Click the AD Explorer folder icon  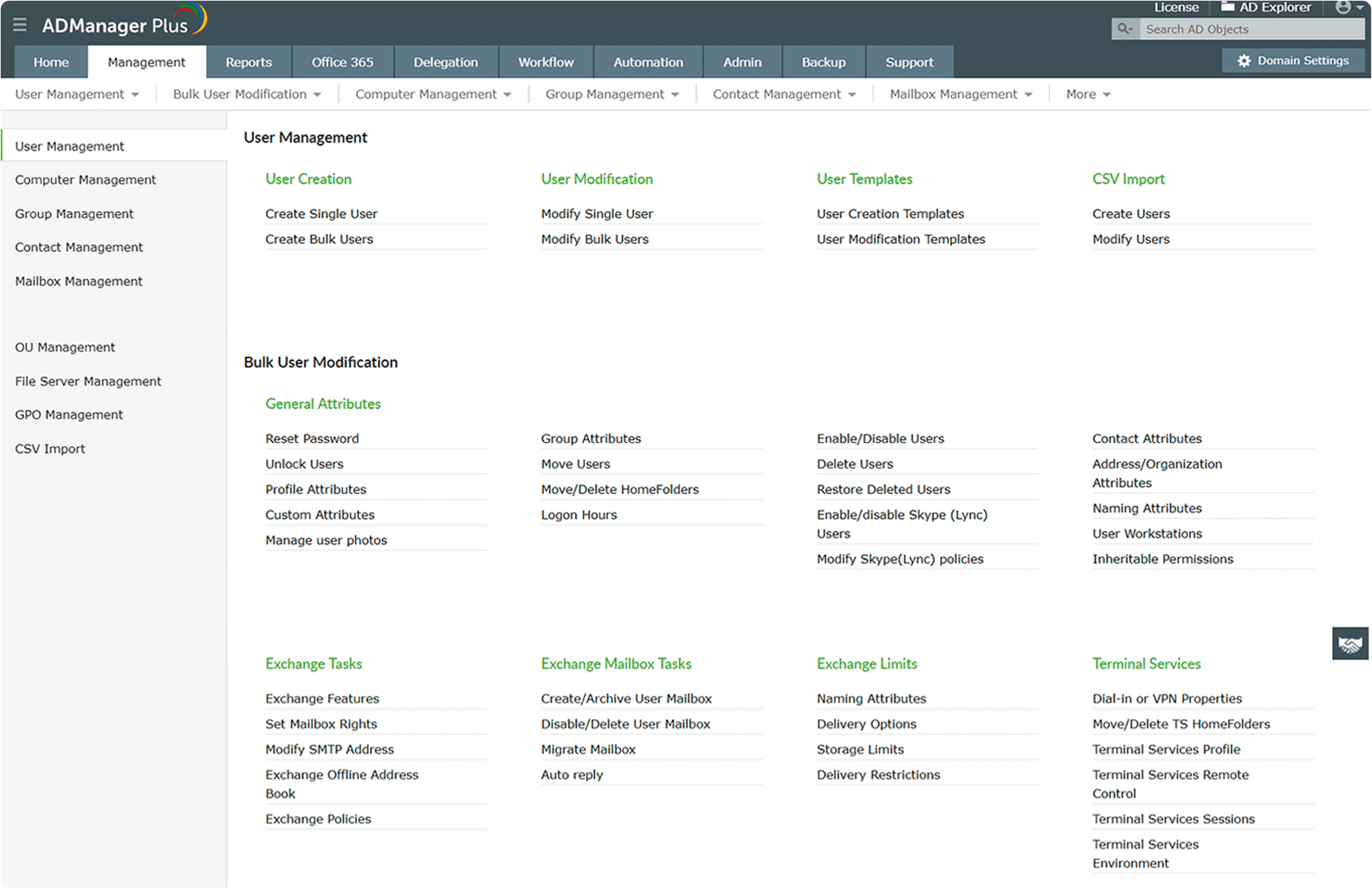tap(1227, 7)
